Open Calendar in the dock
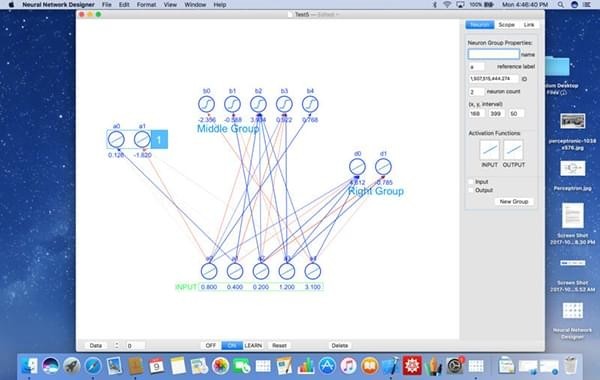 coord(157,366)
